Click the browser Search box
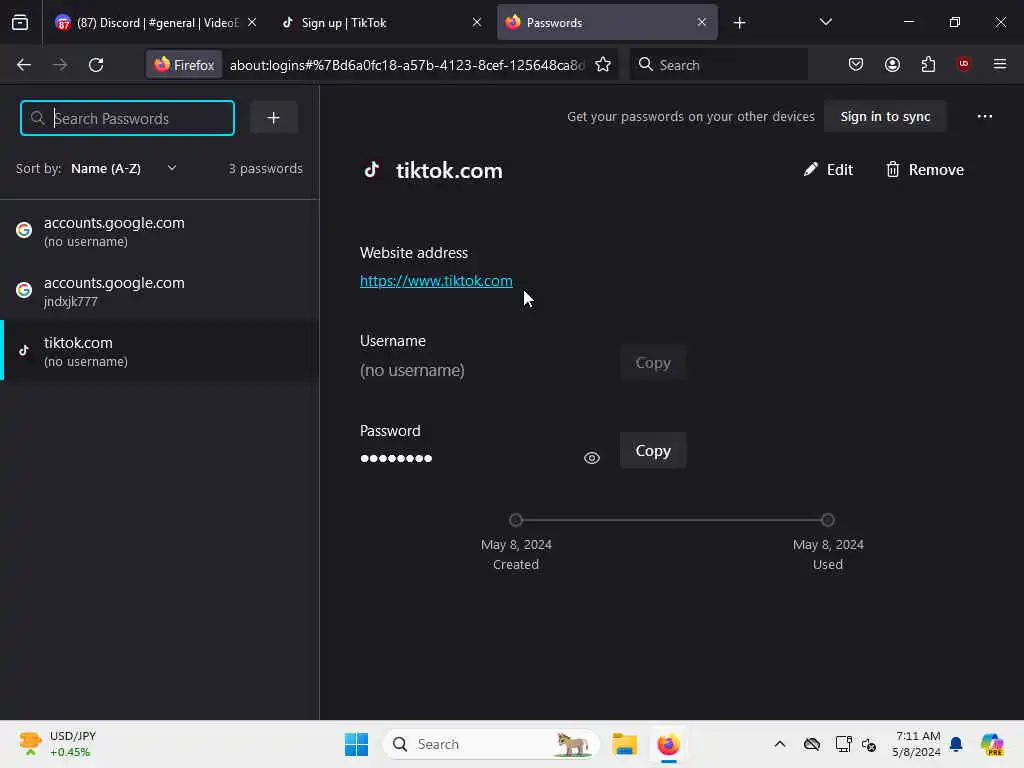The height and width of the screenshot is (768, 1024). (x=718, y=65)
